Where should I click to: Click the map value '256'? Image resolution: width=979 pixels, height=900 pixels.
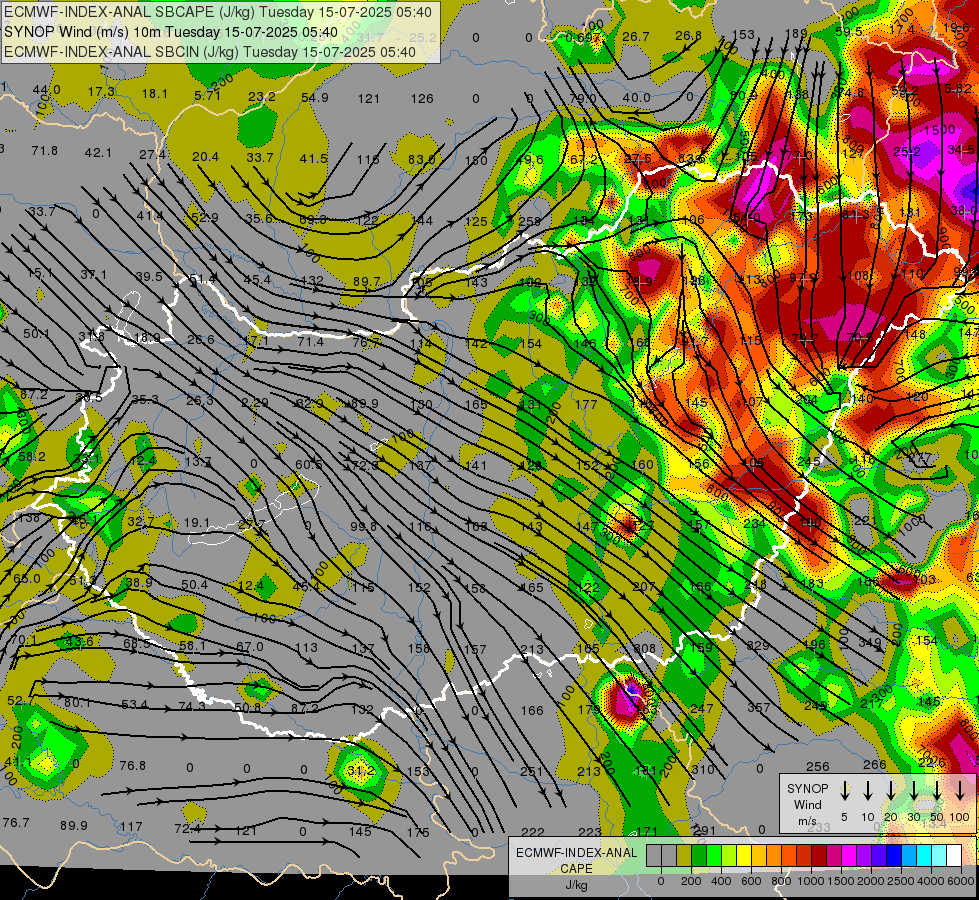tap(817, 766)
